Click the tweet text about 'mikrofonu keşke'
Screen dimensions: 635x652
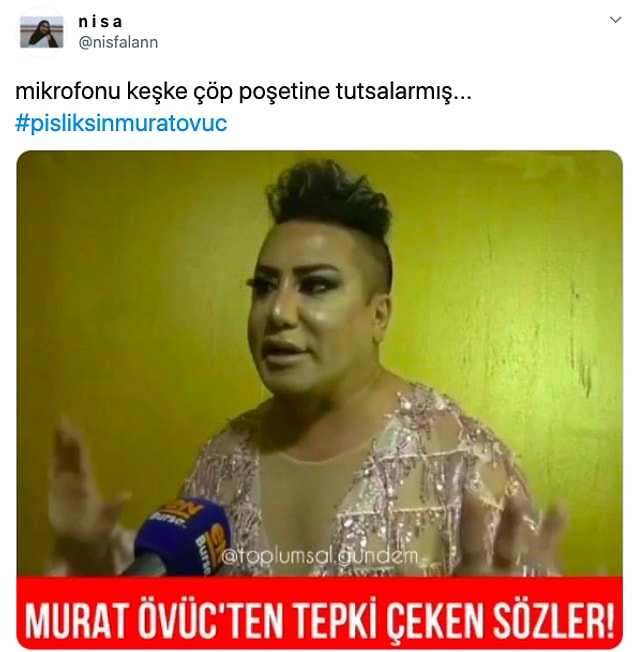click(243, 92)
